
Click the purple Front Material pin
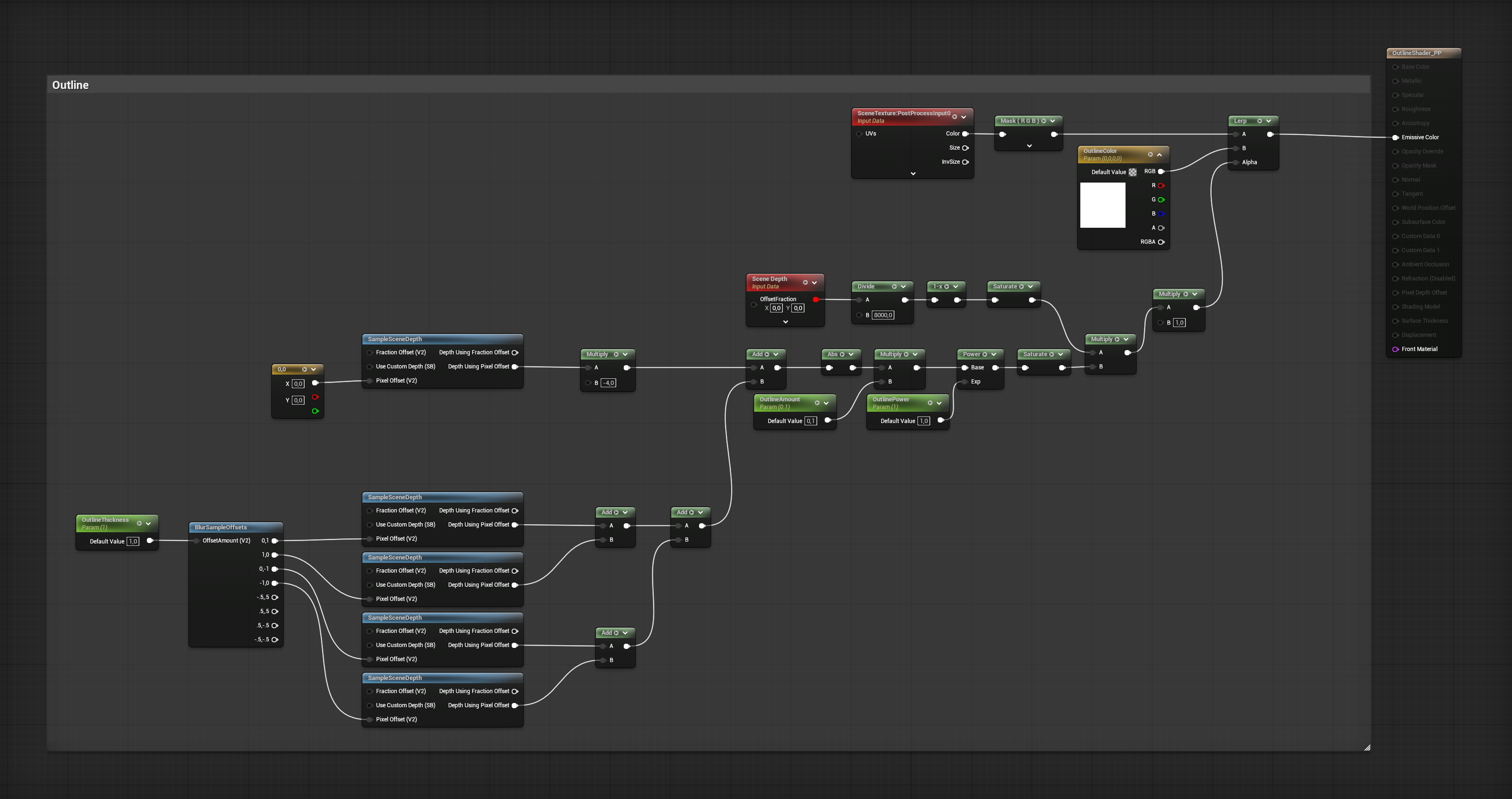click(x=1395, y=349)
